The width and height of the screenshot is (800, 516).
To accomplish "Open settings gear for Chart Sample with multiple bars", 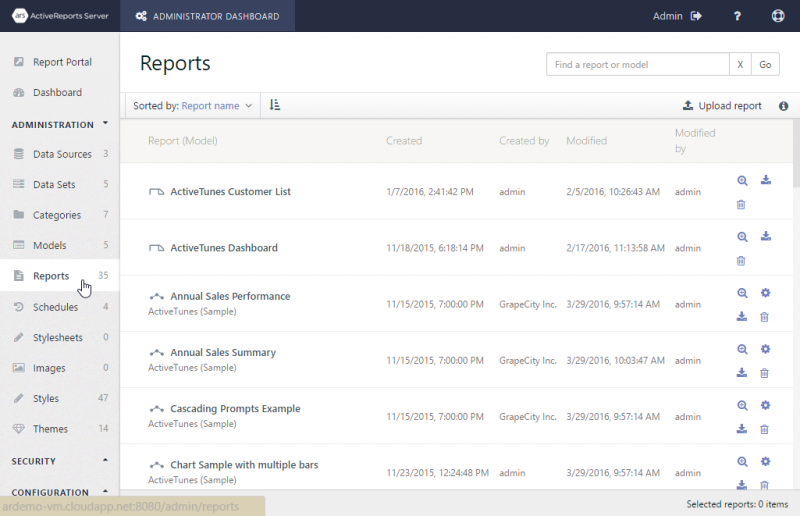I will 765,461.
